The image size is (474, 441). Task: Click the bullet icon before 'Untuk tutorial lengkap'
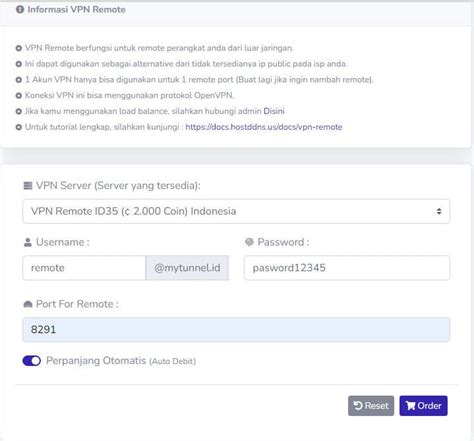pos(19,127)
